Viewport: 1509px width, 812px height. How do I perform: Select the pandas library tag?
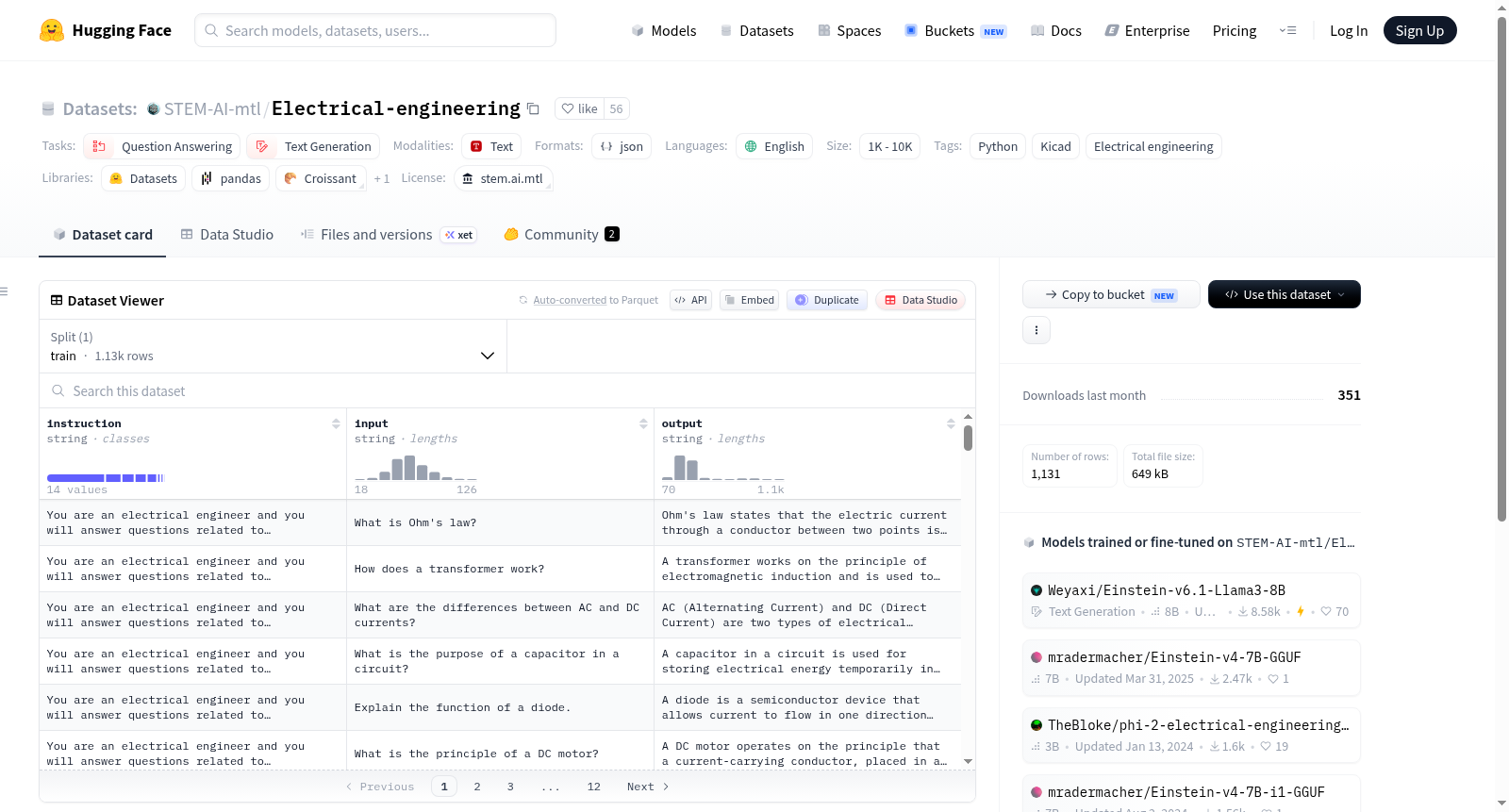coord(231,178)
